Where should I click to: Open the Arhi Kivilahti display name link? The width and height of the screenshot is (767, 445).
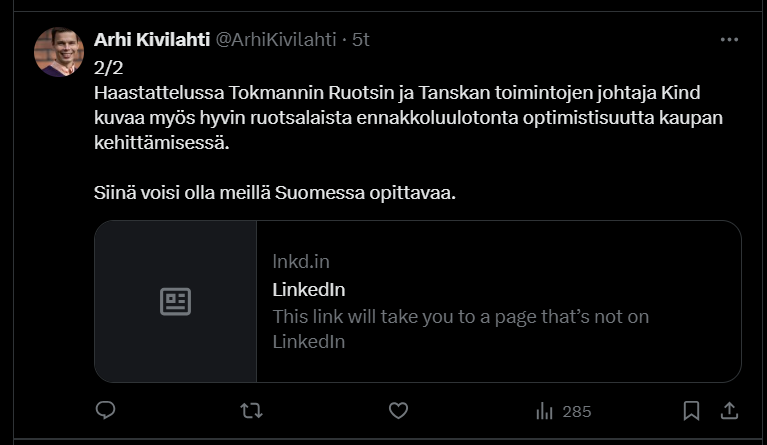152,39
